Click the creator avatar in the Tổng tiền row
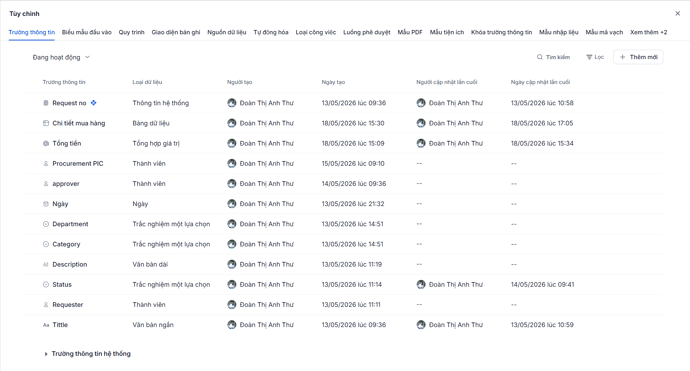 232,143
